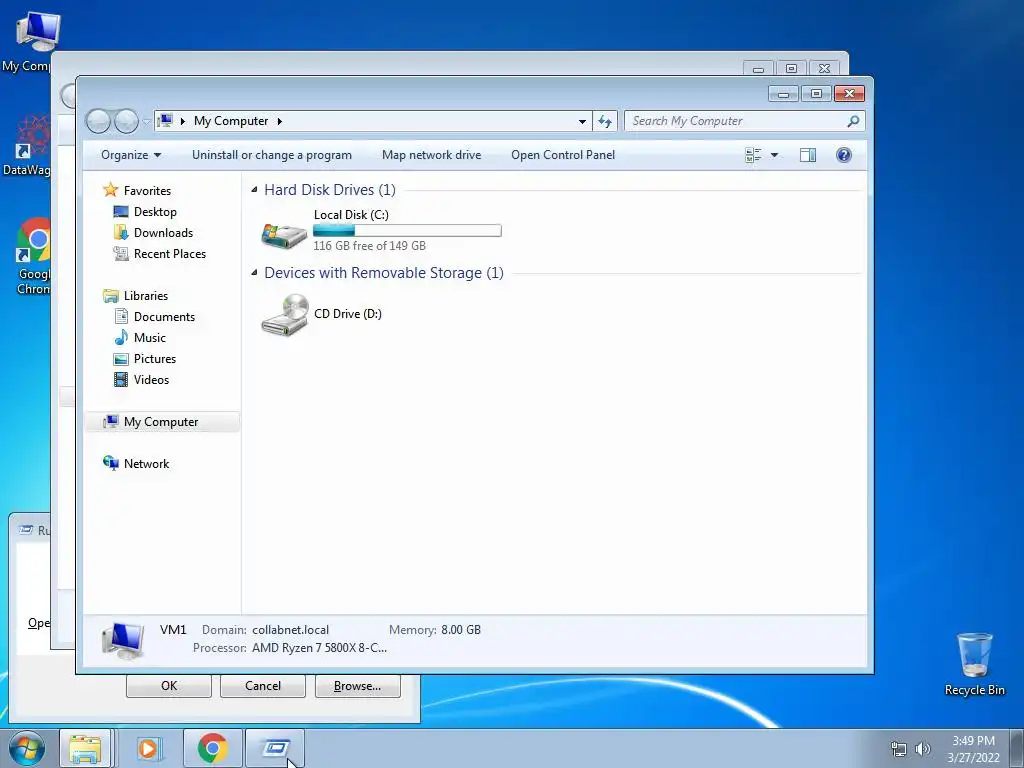
Task: Click the Network icon in navigation pane
Action: pyautogui.click(x=110, y=463)
